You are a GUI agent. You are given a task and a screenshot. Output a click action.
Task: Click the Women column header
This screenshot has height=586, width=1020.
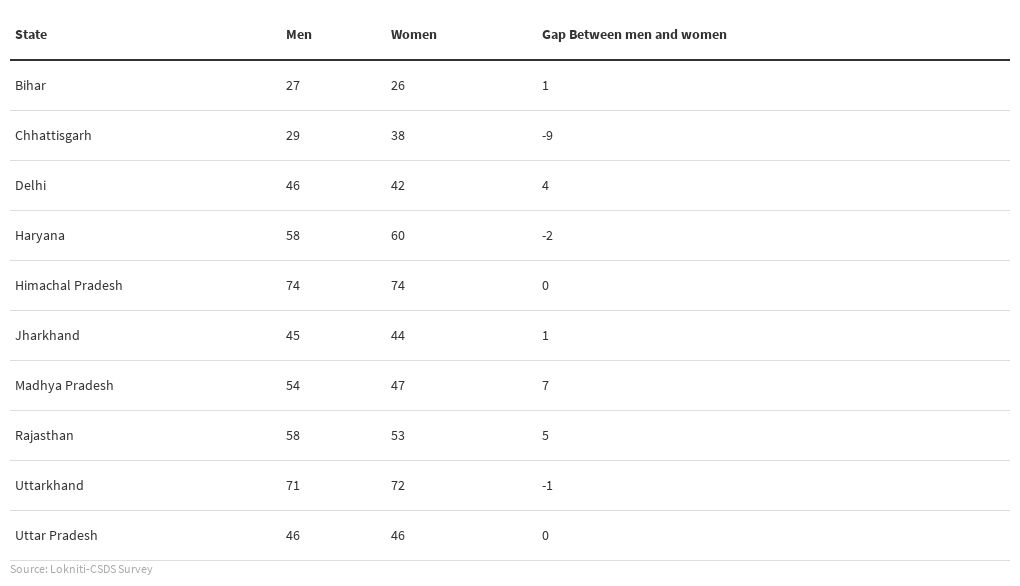[x=413, y=34]
